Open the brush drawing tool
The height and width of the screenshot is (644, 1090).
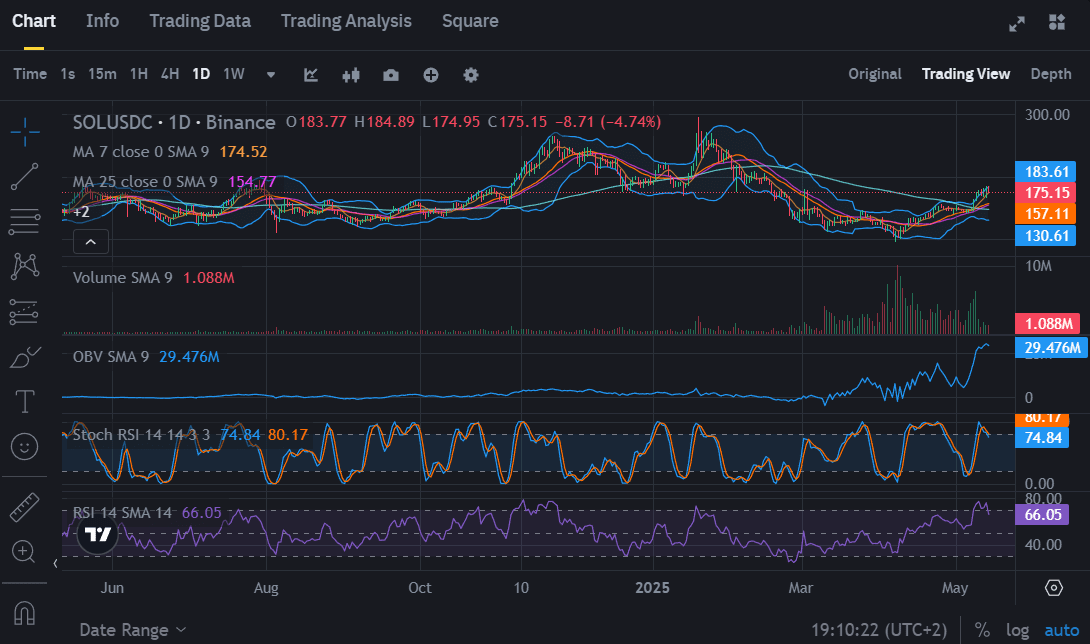coord(25,357)
